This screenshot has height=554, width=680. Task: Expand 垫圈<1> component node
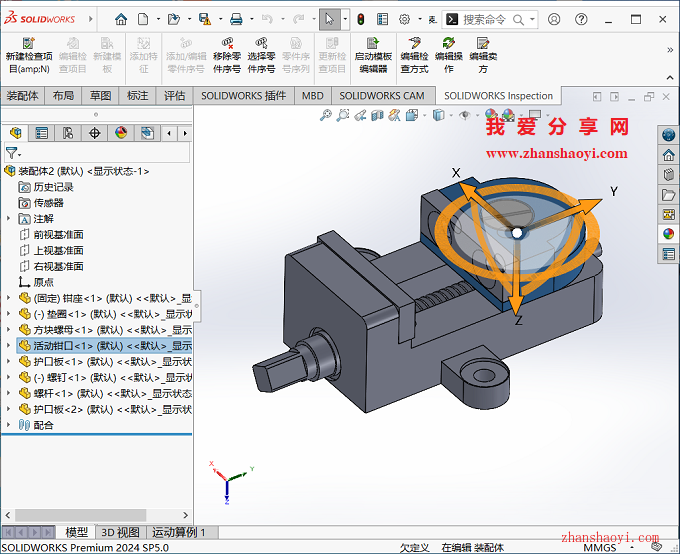click(8, 314)
